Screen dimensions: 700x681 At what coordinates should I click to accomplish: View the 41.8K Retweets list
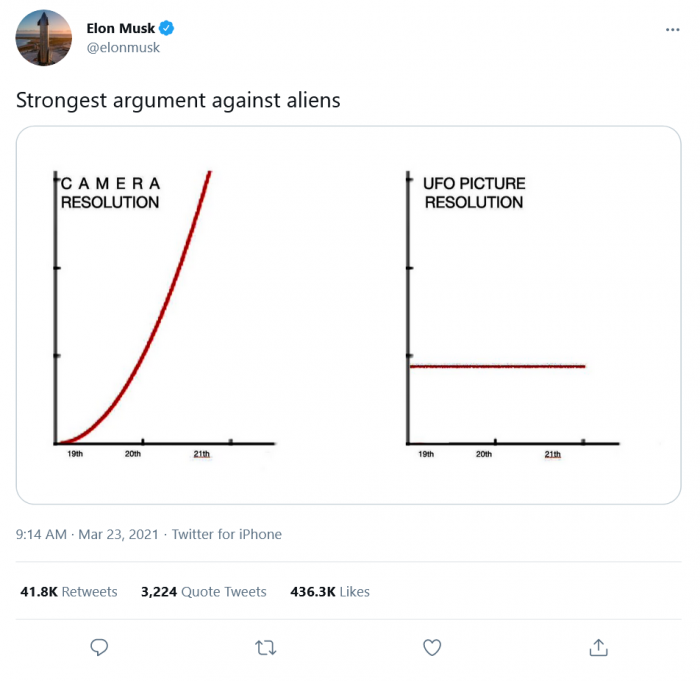69,592
